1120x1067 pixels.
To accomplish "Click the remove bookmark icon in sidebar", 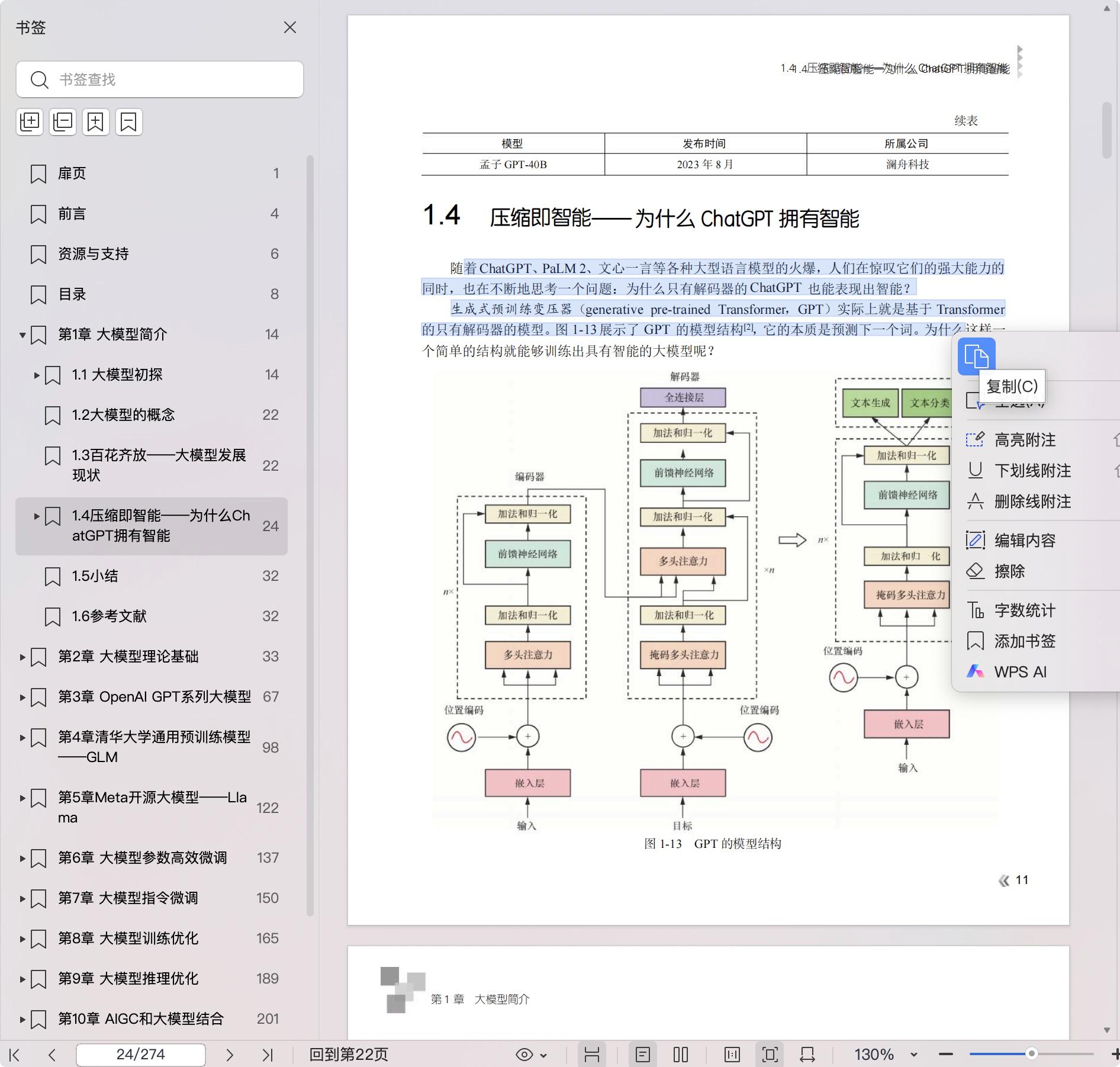I will pyautogui.click(x=128, y=122).
